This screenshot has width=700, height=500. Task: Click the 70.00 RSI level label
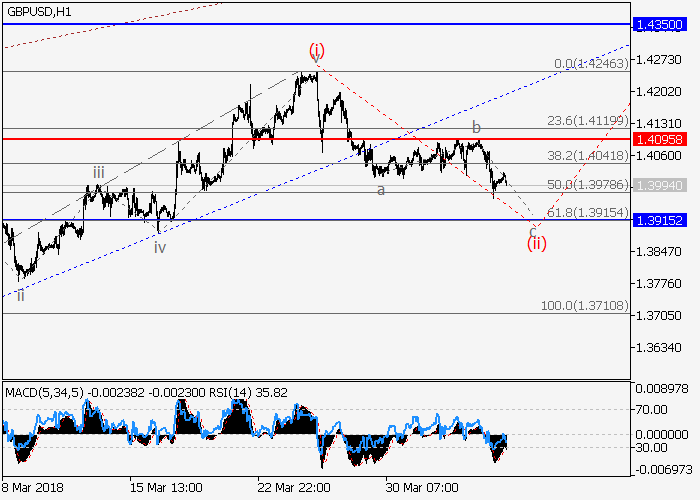pos(652,409)
